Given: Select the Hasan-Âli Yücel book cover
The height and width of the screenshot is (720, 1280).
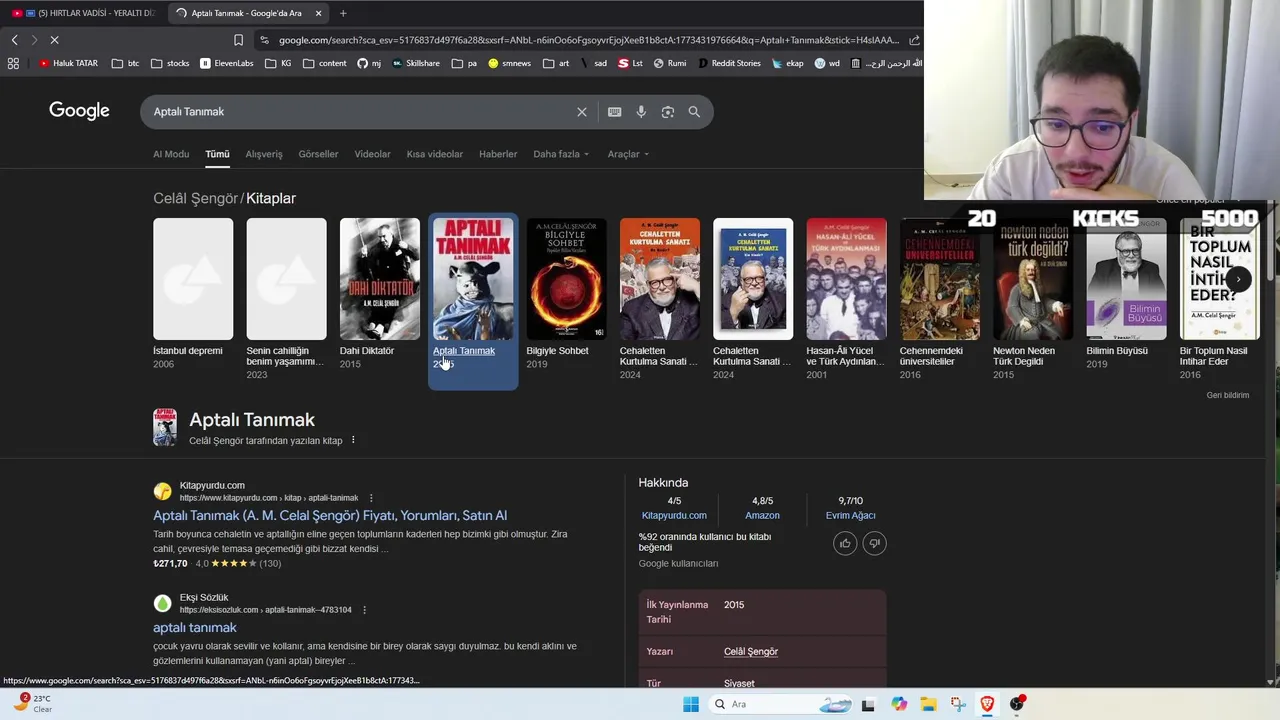Looking at the screenshot, I should point(846,279).
